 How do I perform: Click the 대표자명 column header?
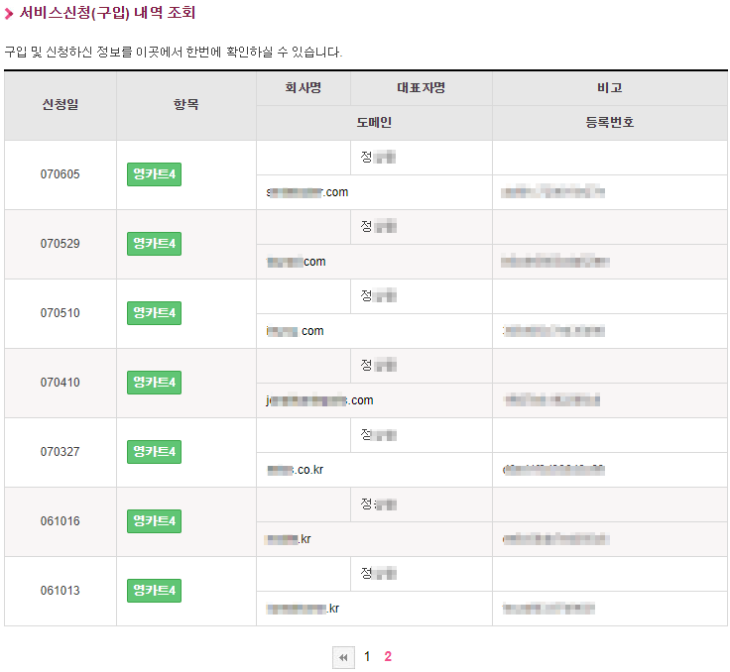coord(421,88)
